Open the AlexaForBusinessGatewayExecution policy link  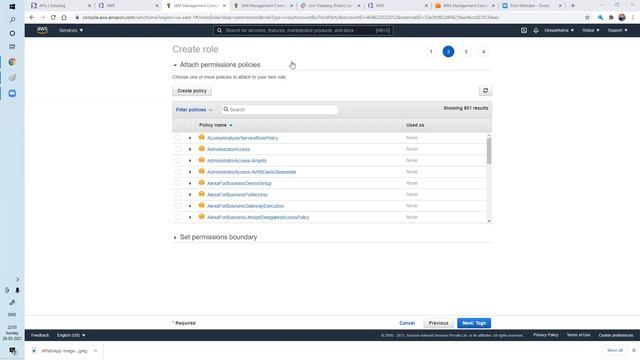coord(245,206)
